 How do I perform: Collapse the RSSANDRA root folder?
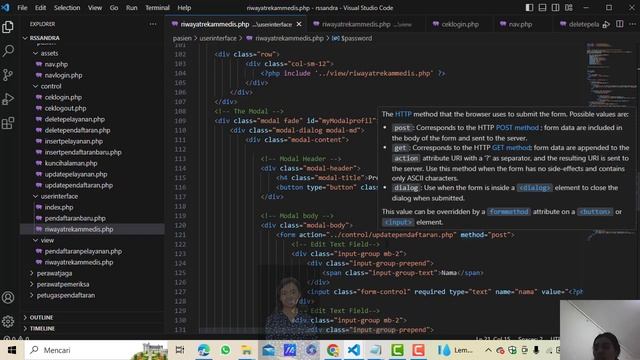point(44,38)
